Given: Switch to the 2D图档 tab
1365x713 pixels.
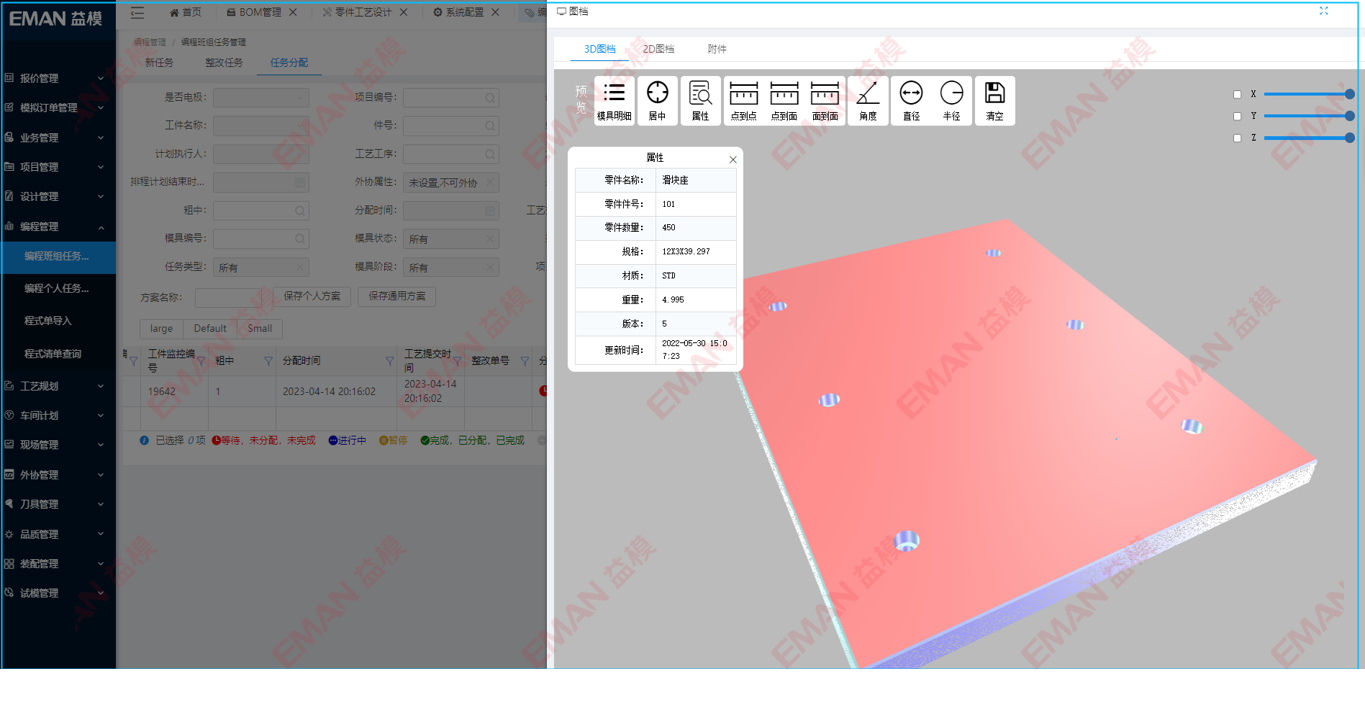Looking at the screenshot, I should (x=658, y=49).
